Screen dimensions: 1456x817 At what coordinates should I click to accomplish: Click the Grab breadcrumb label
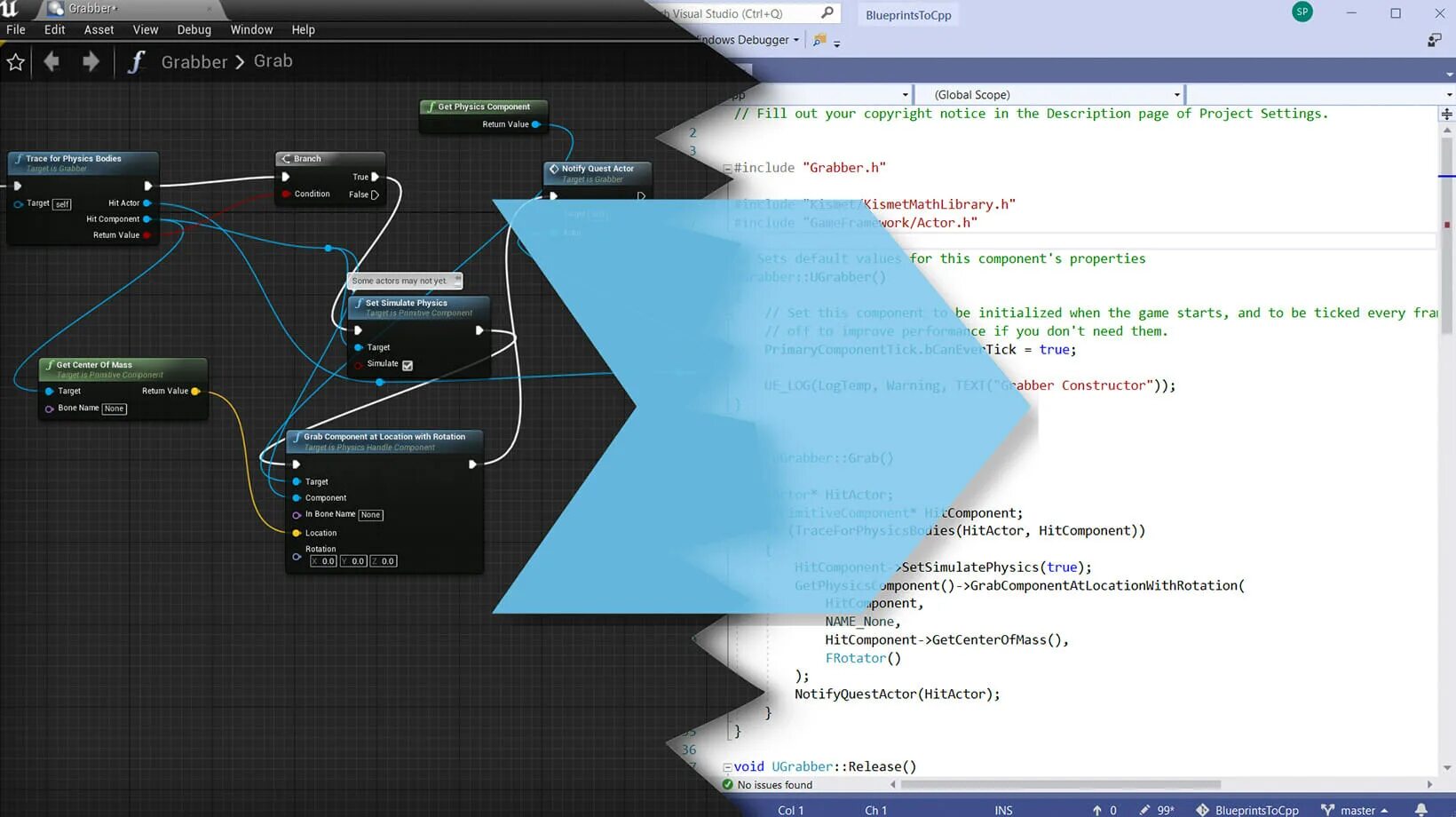point(273,61)
